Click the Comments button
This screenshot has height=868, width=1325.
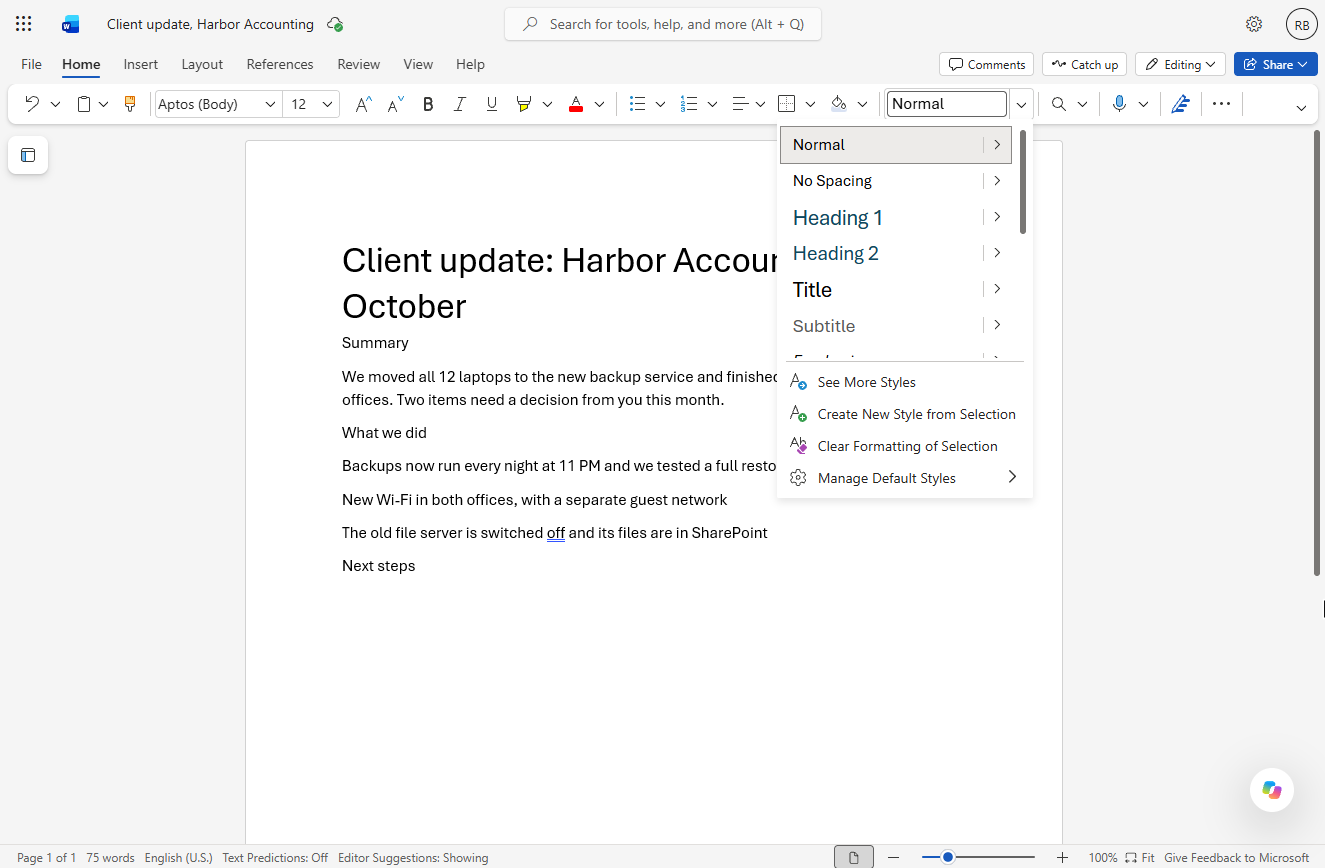987,64
